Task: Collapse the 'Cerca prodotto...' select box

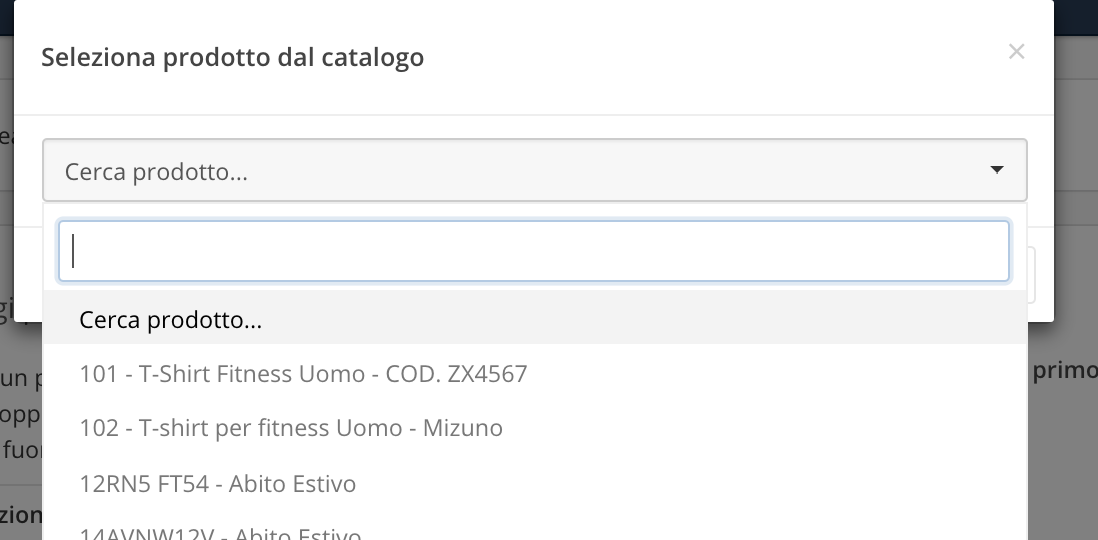Action: tap(534, 171)
